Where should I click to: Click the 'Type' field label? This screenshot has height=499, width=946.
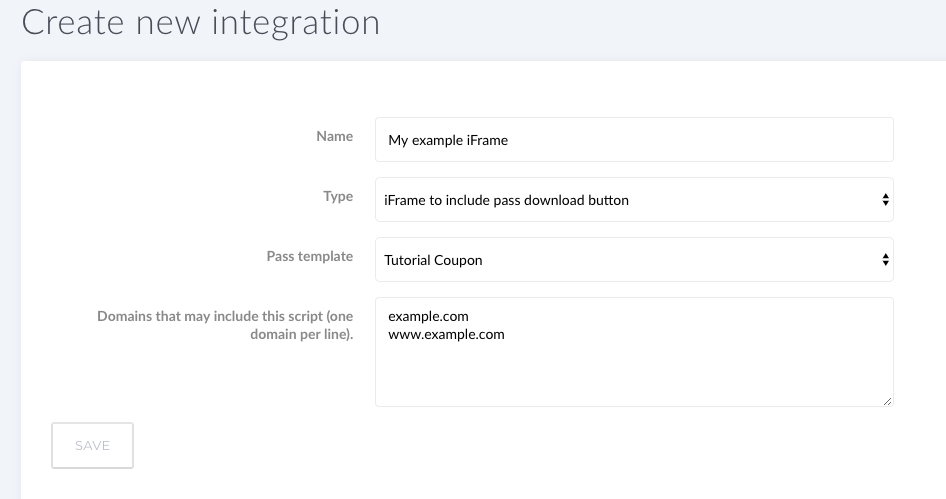(338, 196)
